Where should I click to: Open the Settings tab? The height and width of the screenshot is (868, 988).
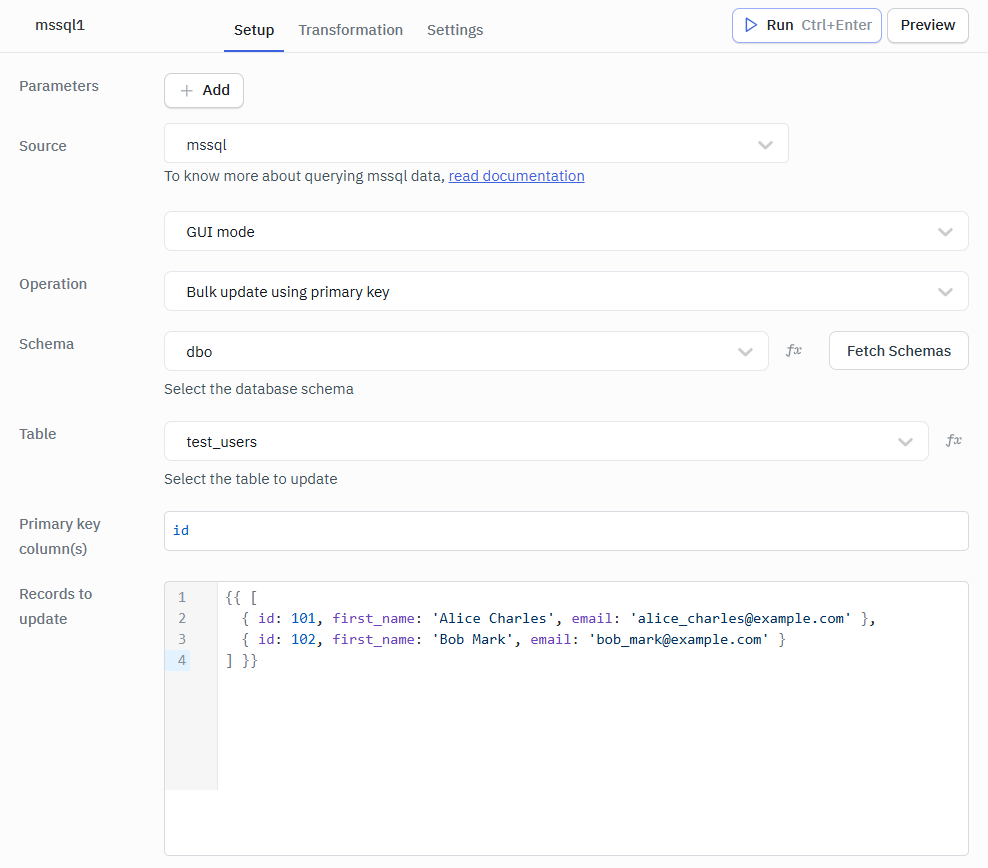(455, 30)
